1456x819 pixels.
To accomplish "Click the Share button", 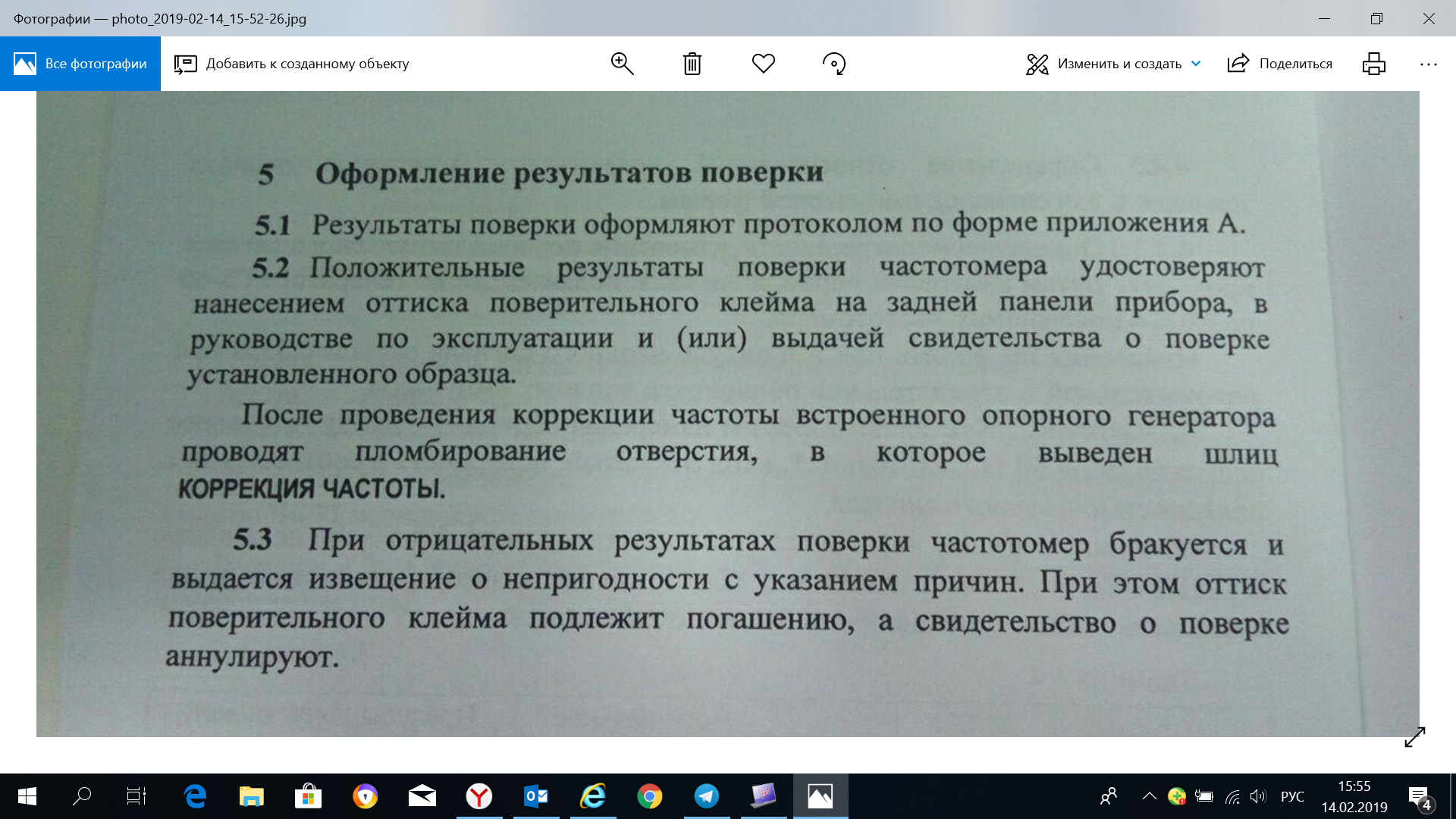I will tap(1280, 64).
